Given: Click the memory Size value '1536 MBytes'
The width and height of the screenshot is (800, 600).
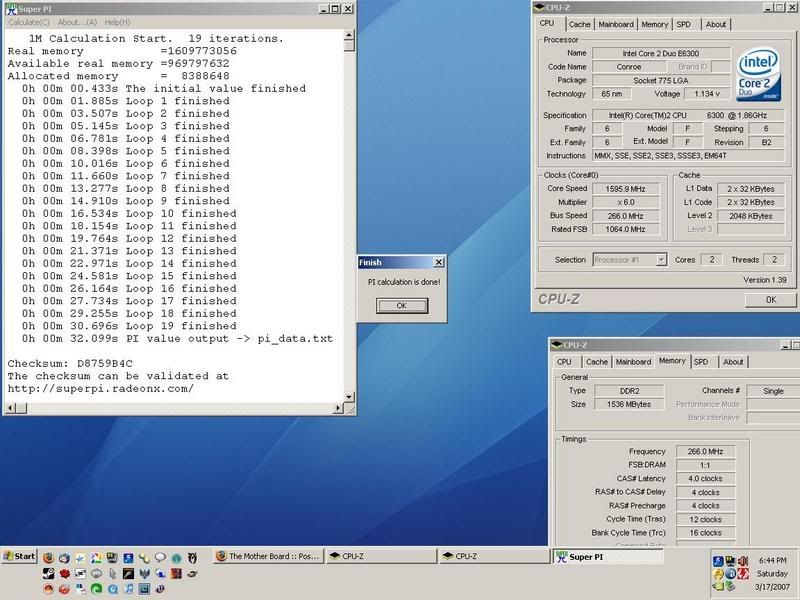Looking at the screenshot, I should (x=629, y=404).
